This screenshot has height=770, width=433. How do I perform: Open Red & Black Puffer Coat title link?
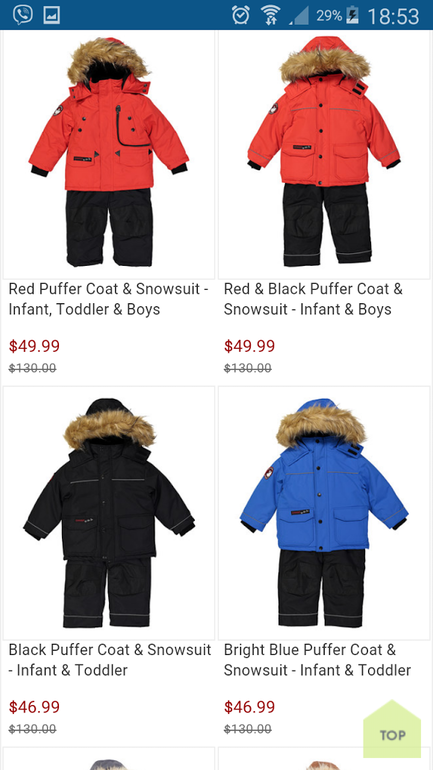(x=313, y=299)
